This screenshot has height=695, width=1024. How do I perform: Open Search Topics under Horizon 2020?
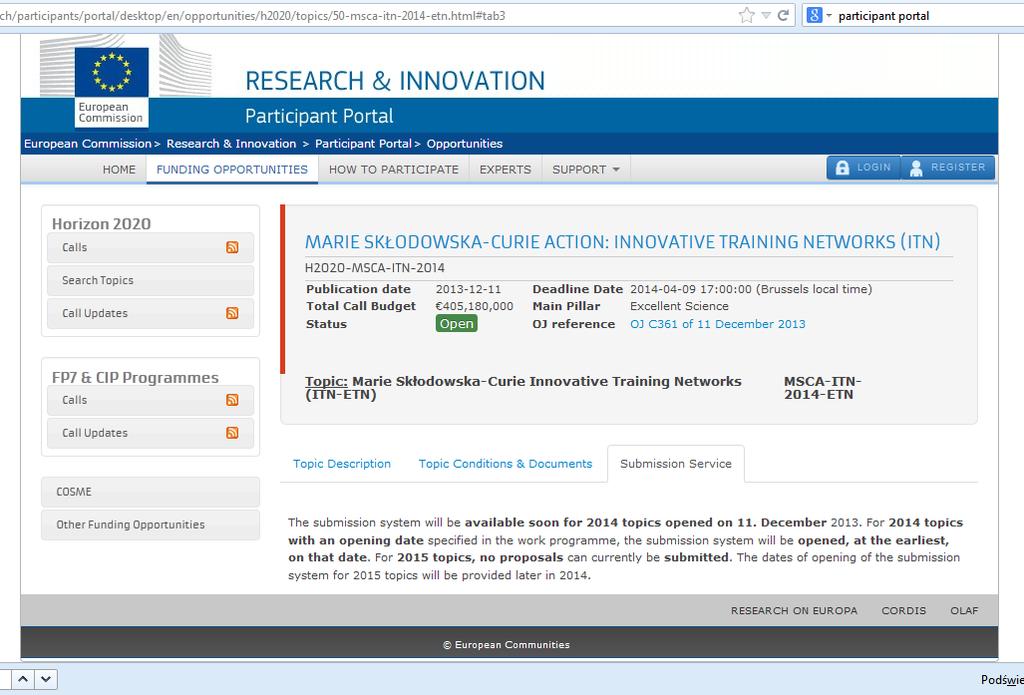click(150, 280)
